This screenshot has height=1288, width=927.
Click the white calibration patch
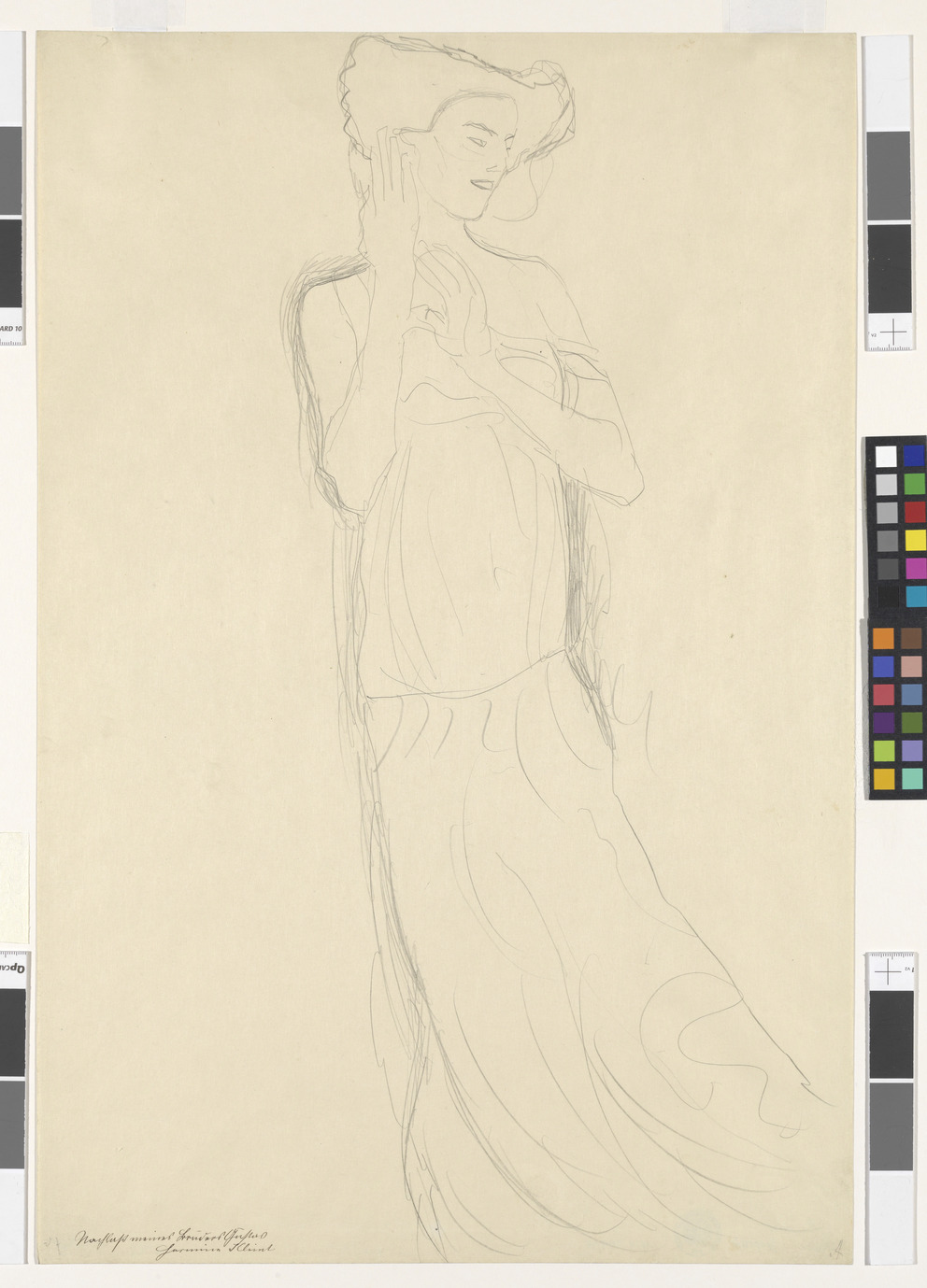pyautogui.click(x=886, y=456)
